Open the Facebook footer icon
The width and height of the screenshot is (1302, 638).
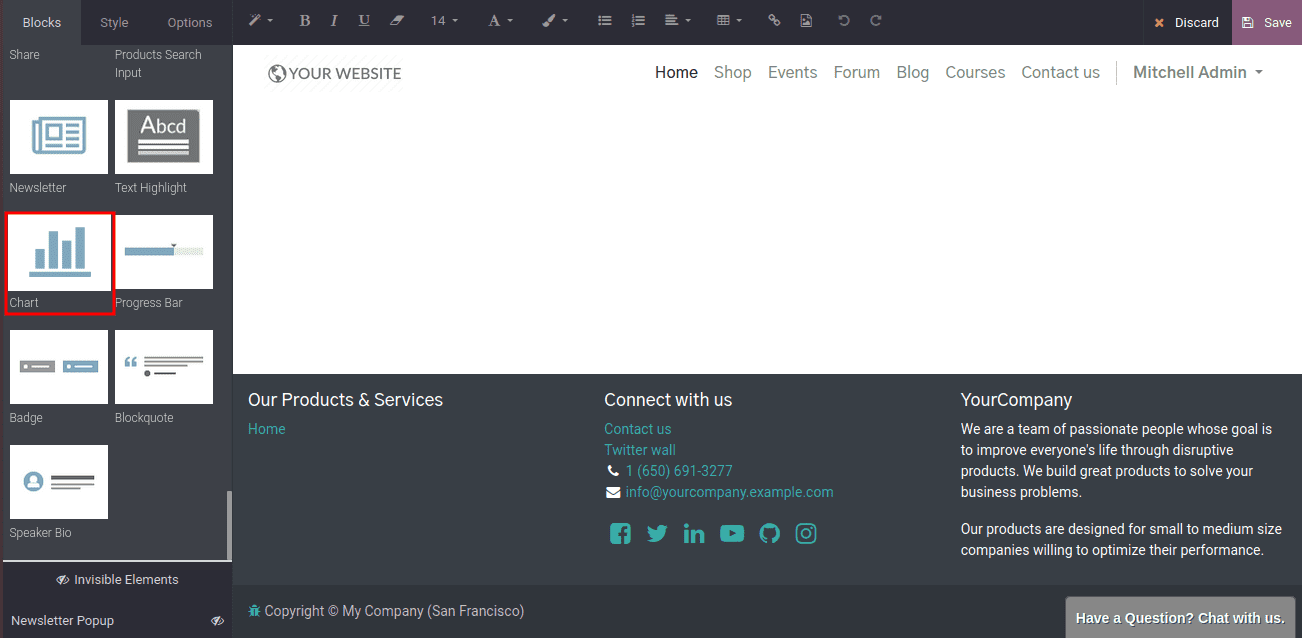click(x=620, y=533)
